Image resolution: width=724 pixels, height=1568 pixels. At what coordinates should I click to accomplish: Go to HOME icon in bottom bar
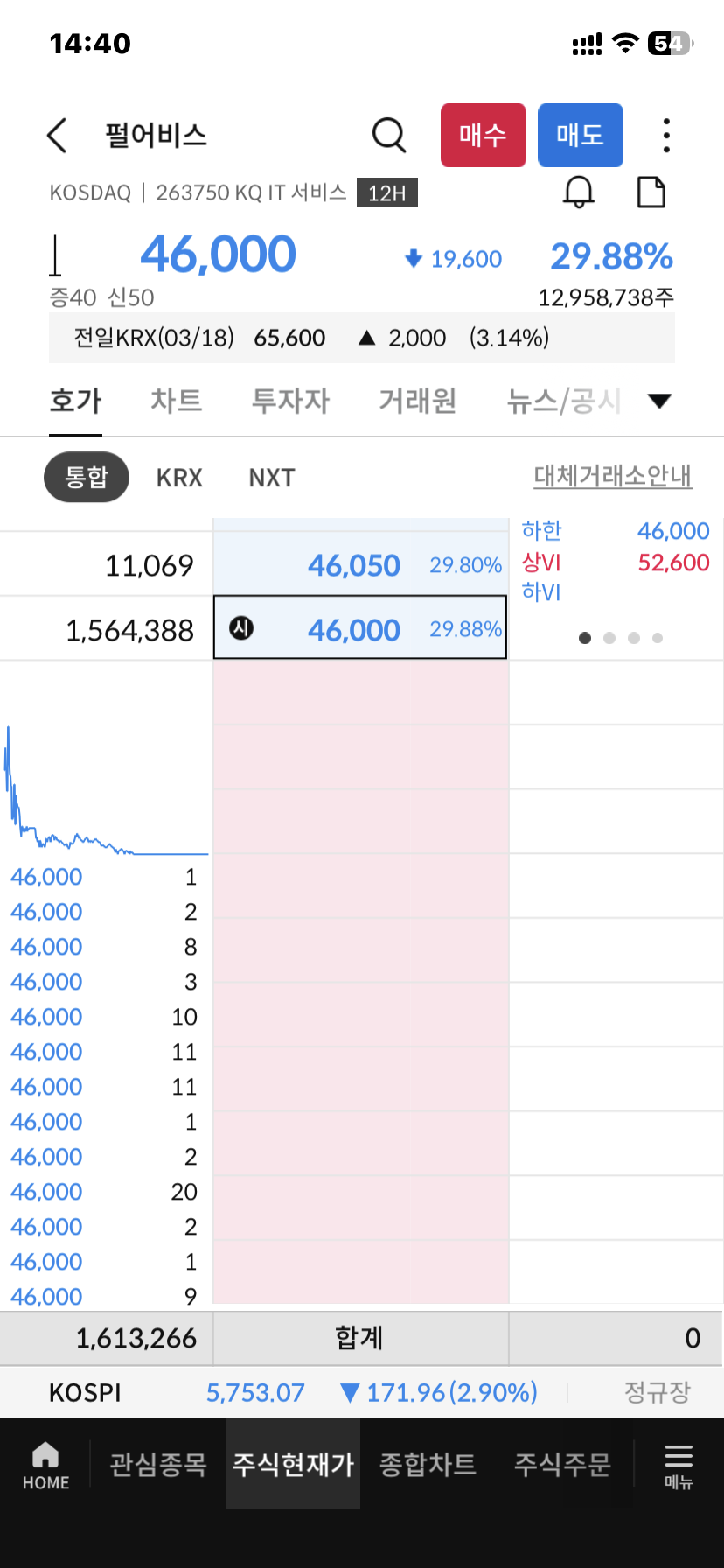45,1466
